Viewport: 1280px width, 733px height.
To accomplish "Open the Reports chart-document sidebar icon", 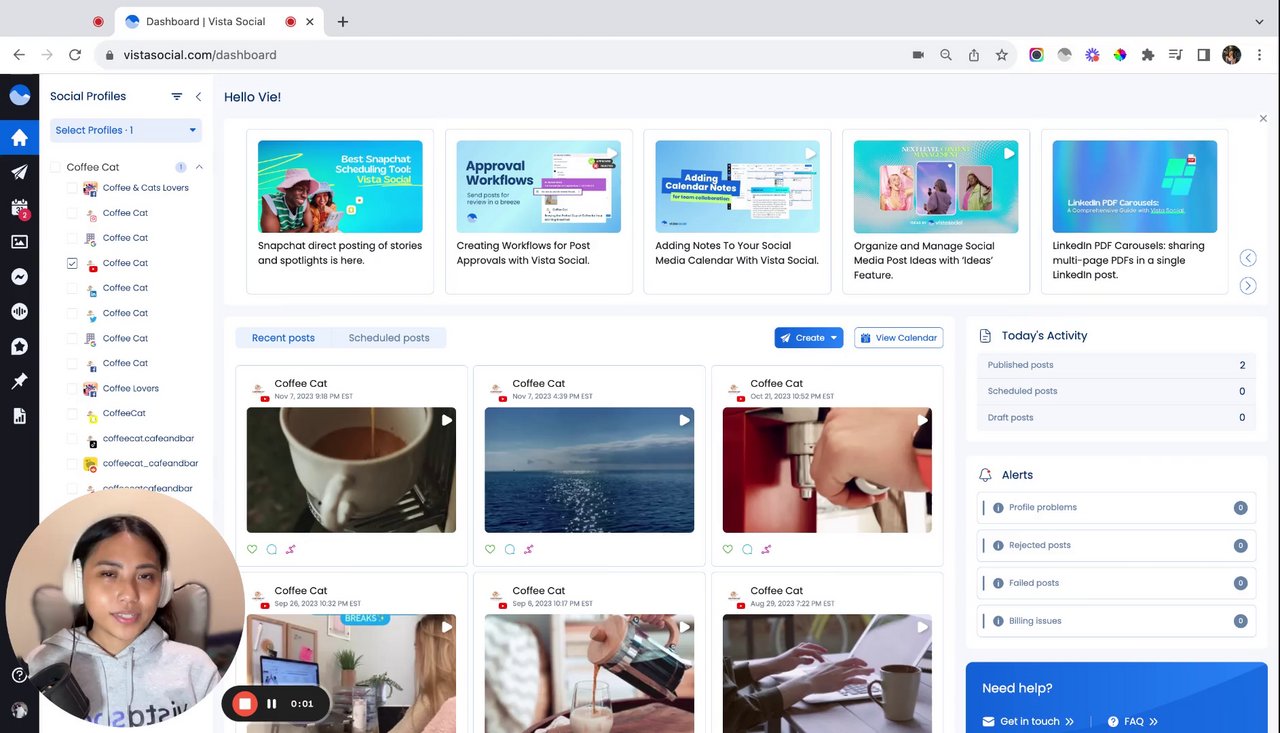I will tap(19, 416).
